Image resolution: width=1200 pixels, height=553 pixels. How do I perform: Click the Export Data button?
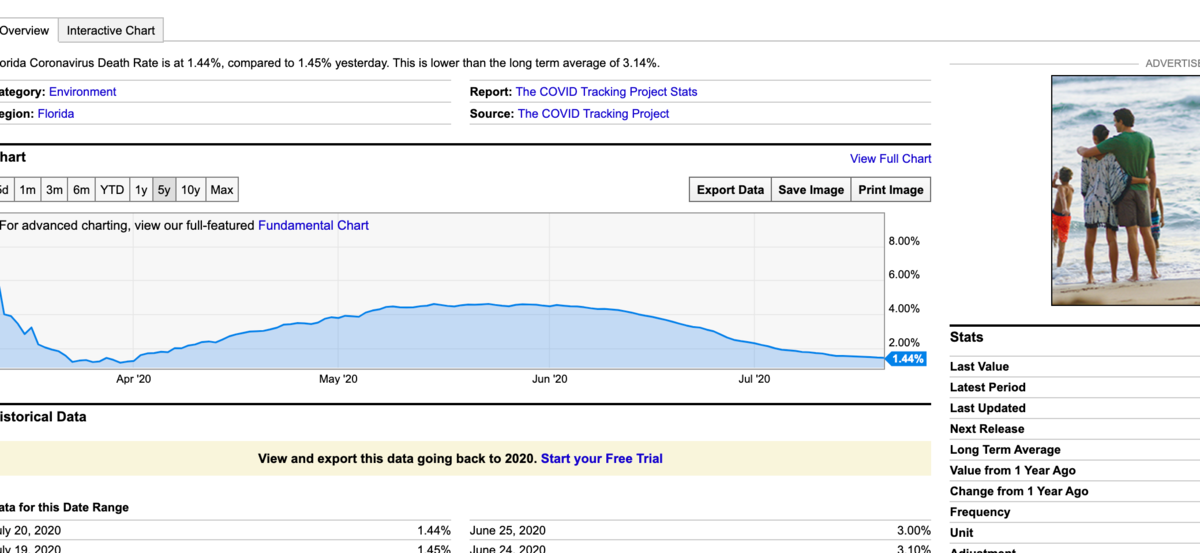tap(730, 190)
